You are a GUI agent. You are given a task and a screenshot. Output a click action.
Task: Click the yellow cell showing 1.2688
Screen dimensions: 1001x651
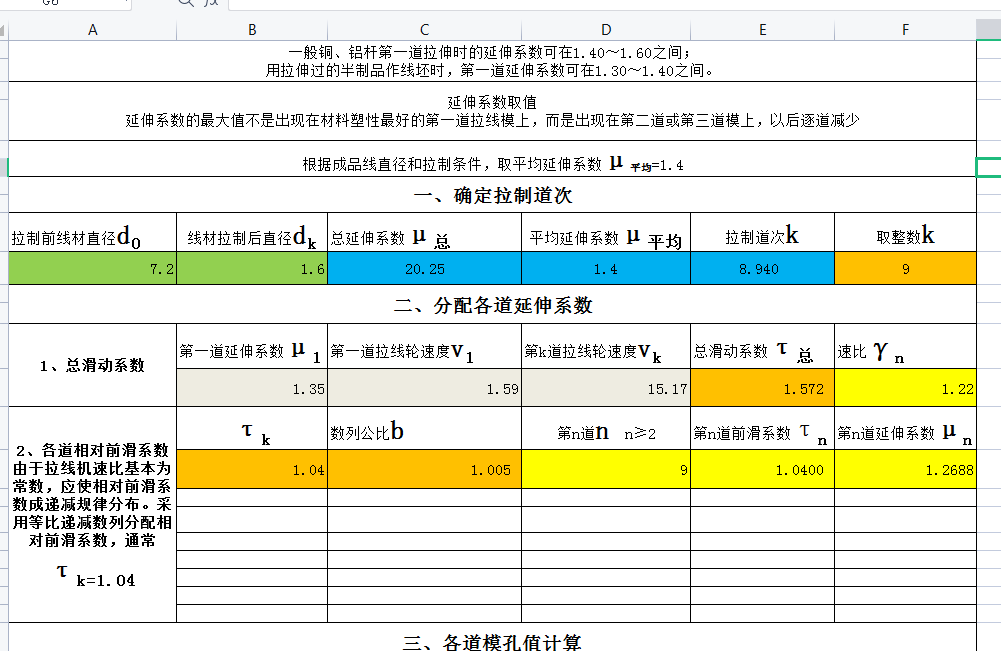[x=904, y=469]
